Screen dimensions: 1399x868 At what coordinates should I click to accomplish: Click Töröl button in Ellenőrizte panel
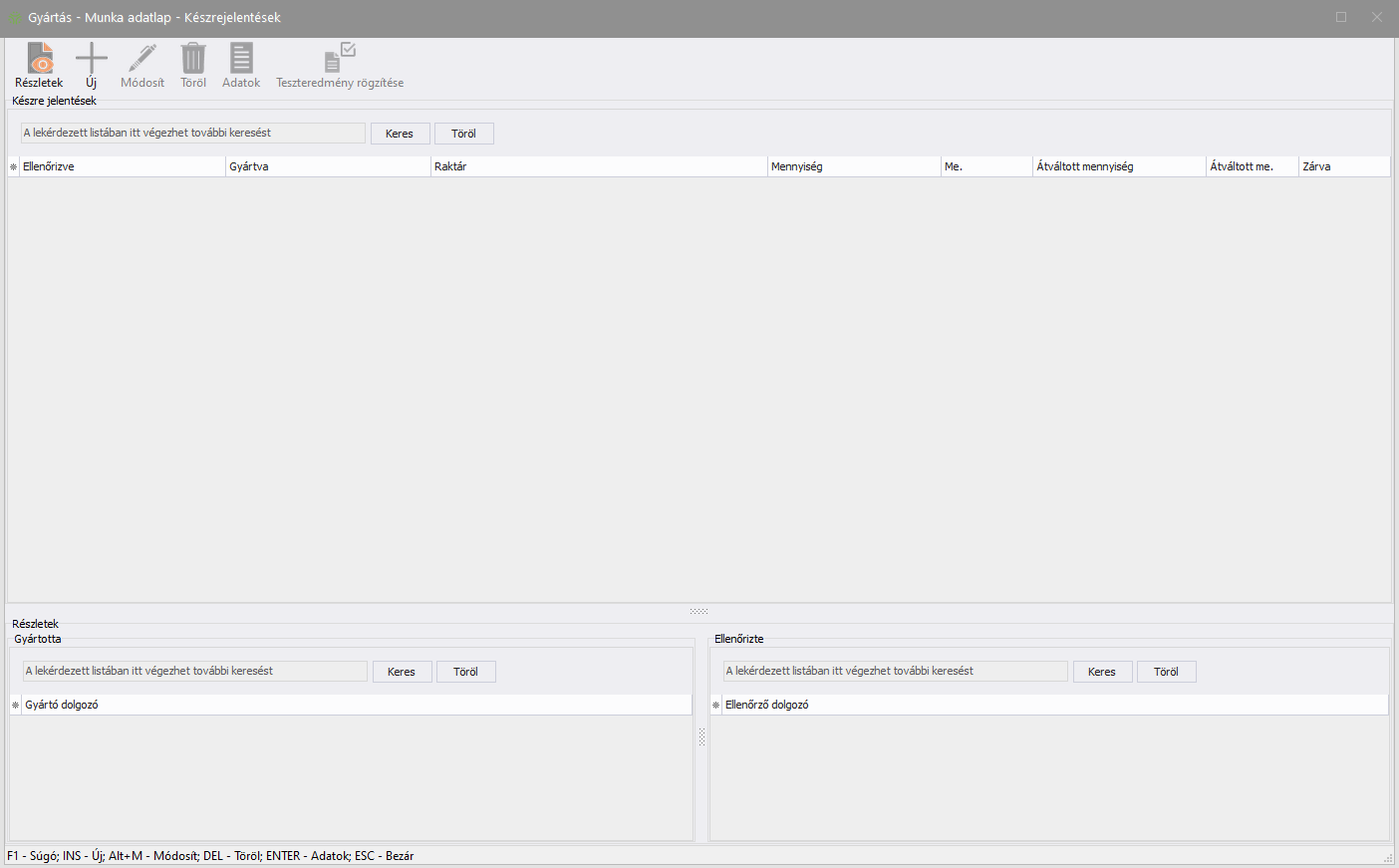point(1166,672)
